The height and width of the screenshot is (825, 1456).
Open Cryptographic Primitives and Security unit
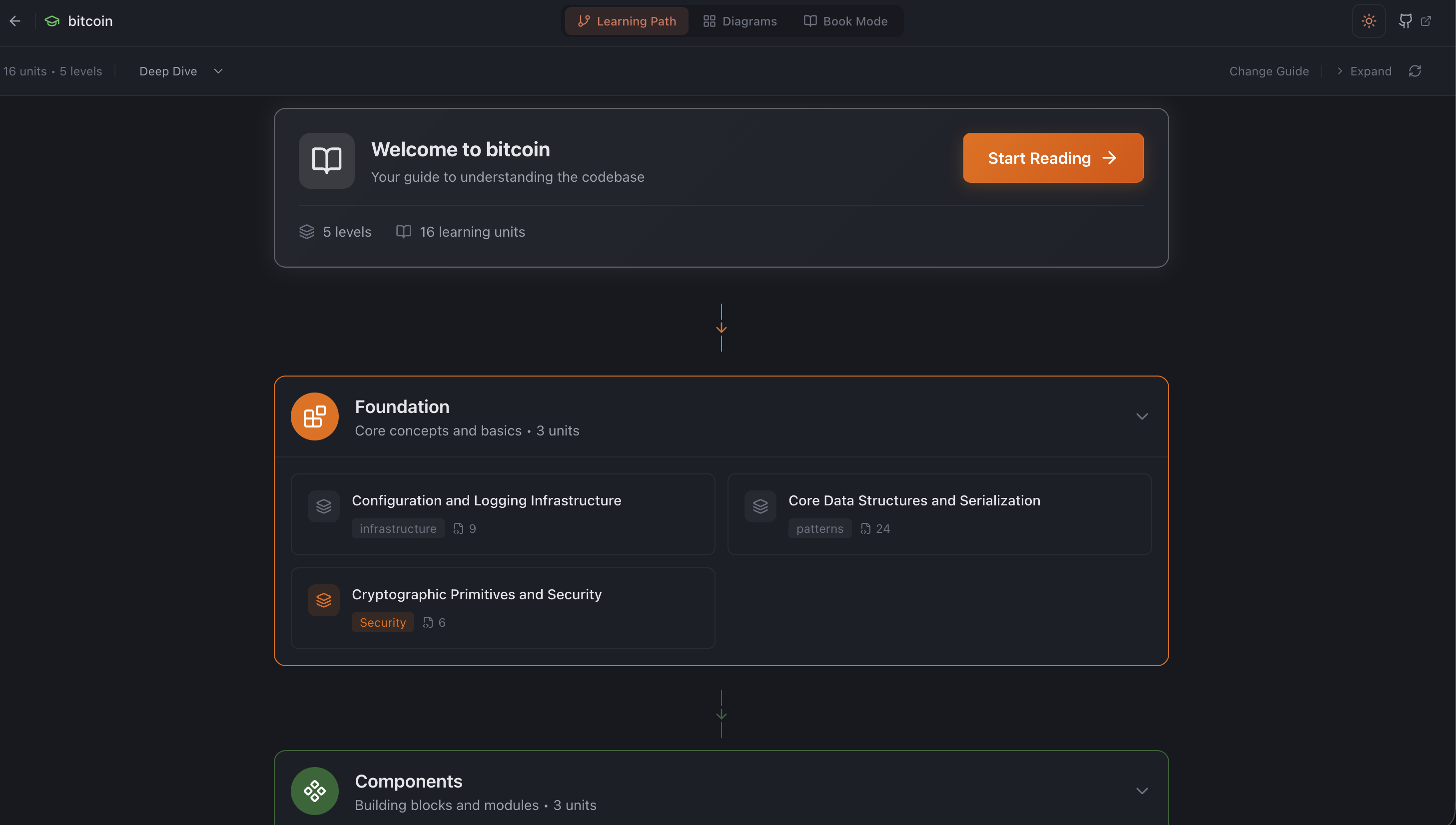(x=503, y=608)
